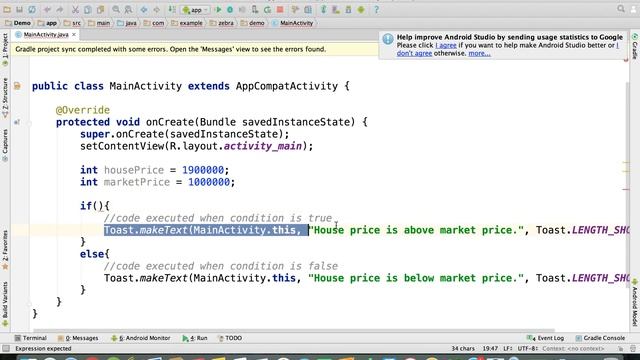Select zebra package in the breadcrumb
Image resolution: width=640 pixels, height=360 pixels.
click(222, 23)
